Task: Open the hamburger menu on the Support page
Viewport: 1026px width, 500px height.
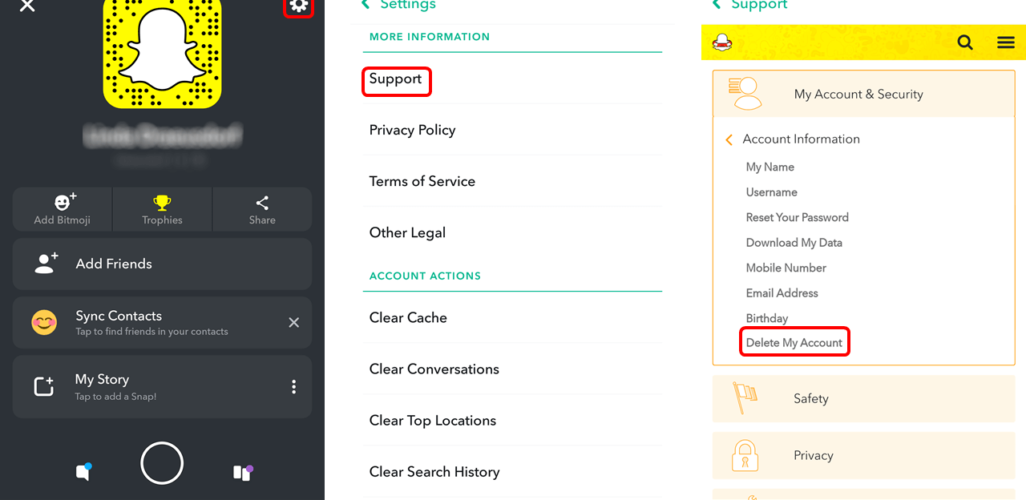Action: 1006,42
